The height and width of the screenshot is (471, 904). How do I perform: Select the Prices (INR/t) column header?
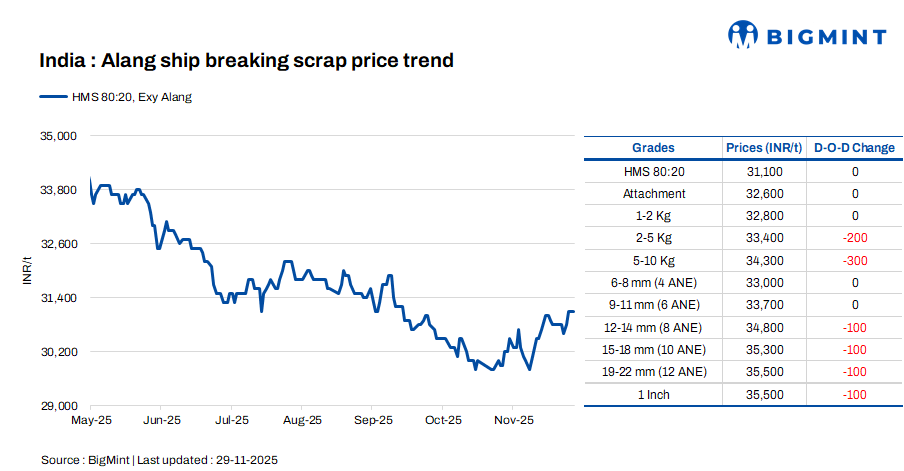[764, 148]
